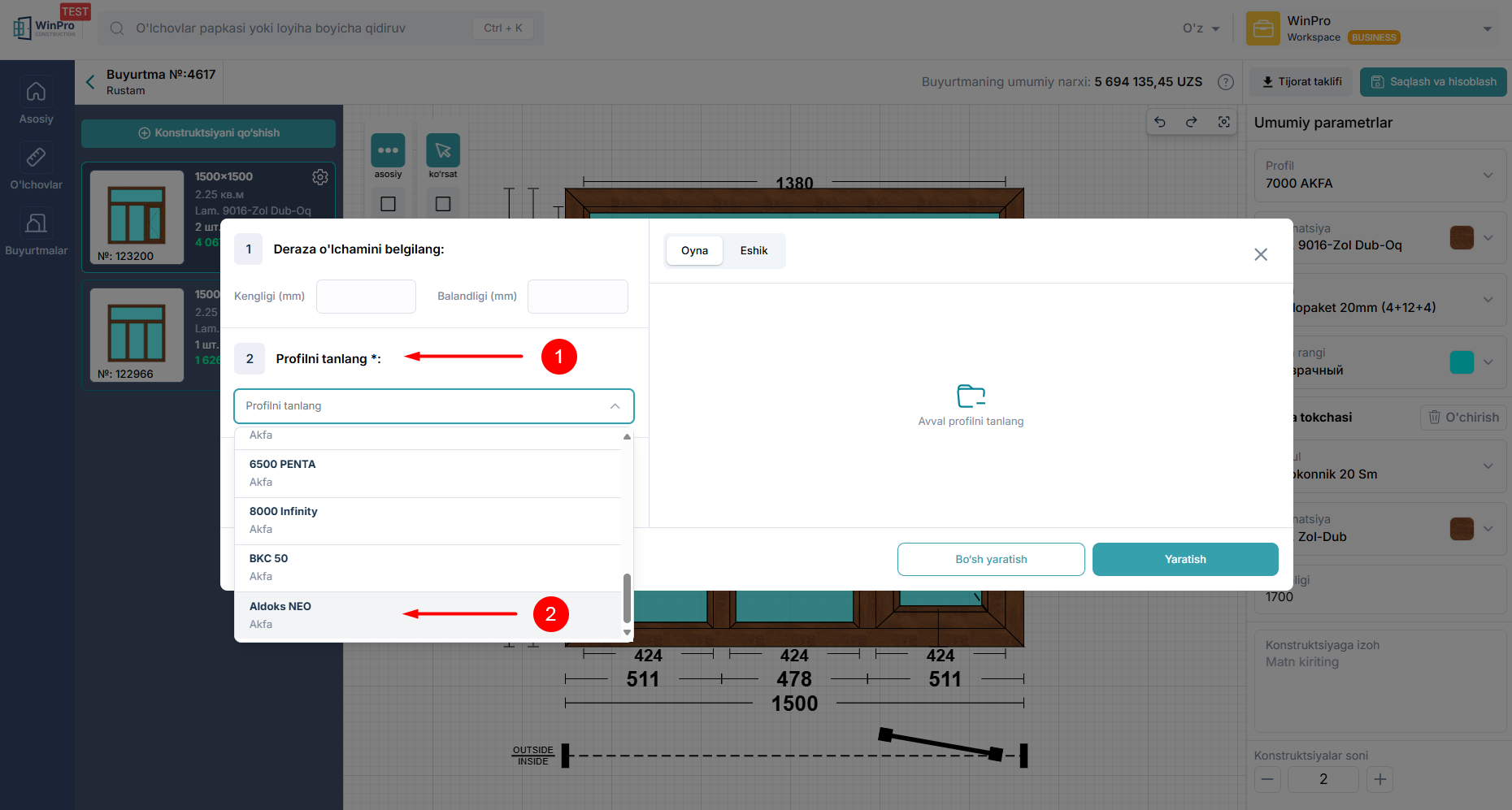Click the brown 9016-Zol Dub-Oq color swatch
1512x810 pixels.
1461,238
